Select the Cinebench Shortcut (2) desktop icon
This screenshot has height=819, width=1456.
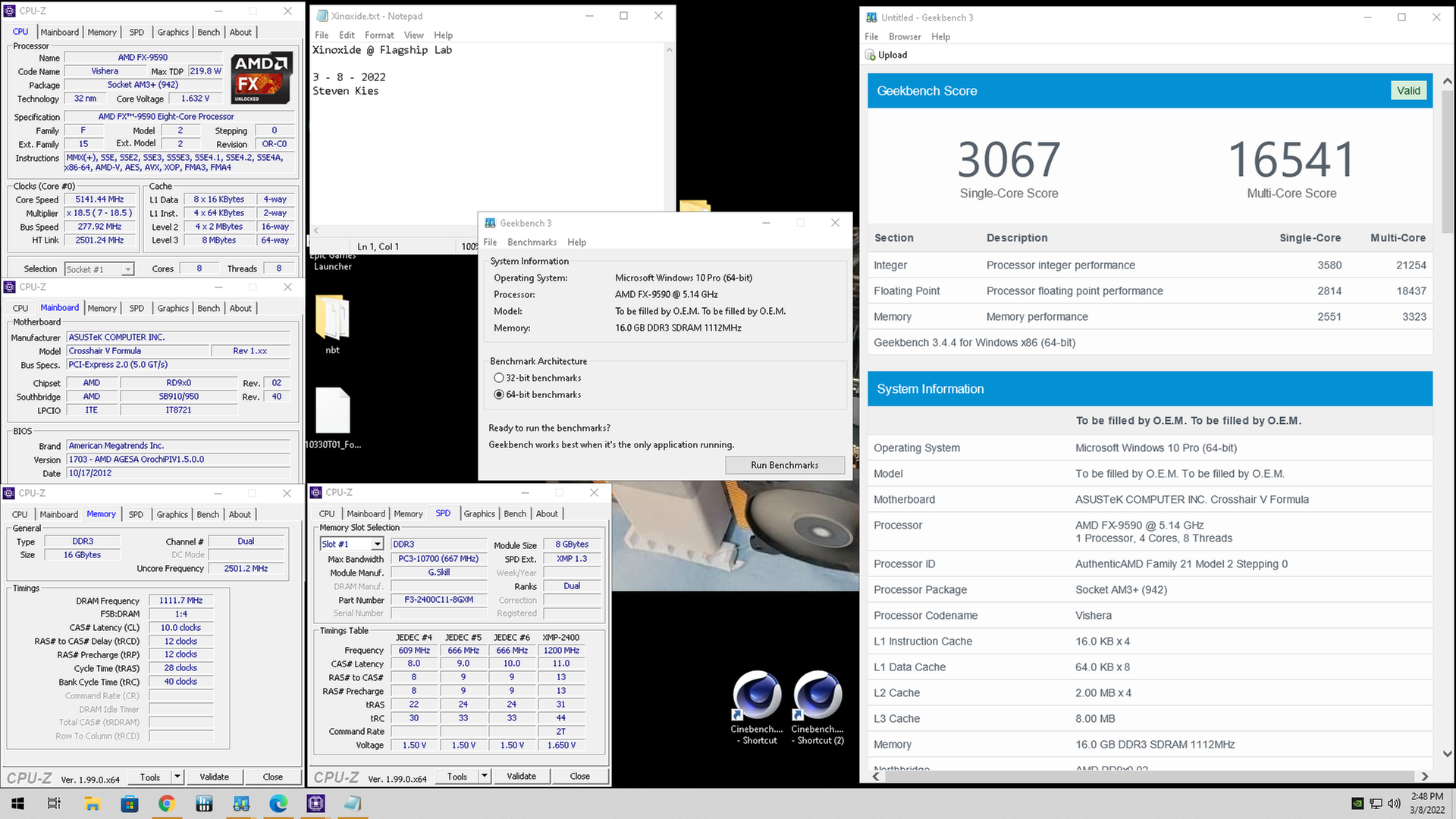tap(817, 707)
